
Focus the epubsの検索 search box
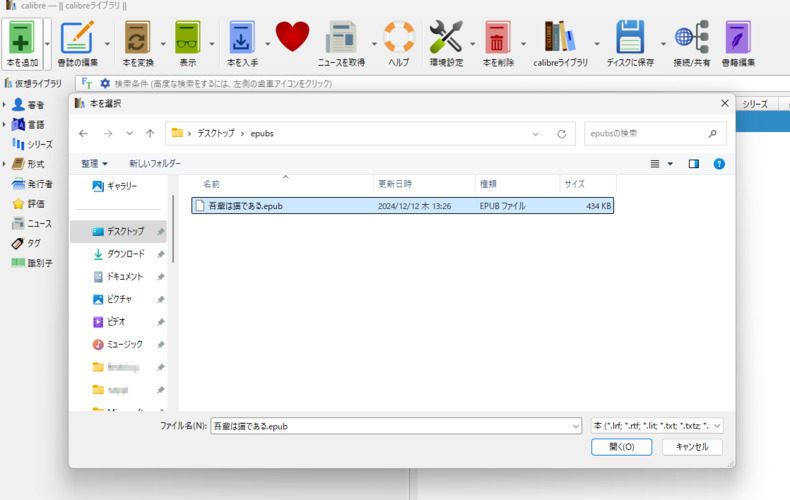coord(655,134)
